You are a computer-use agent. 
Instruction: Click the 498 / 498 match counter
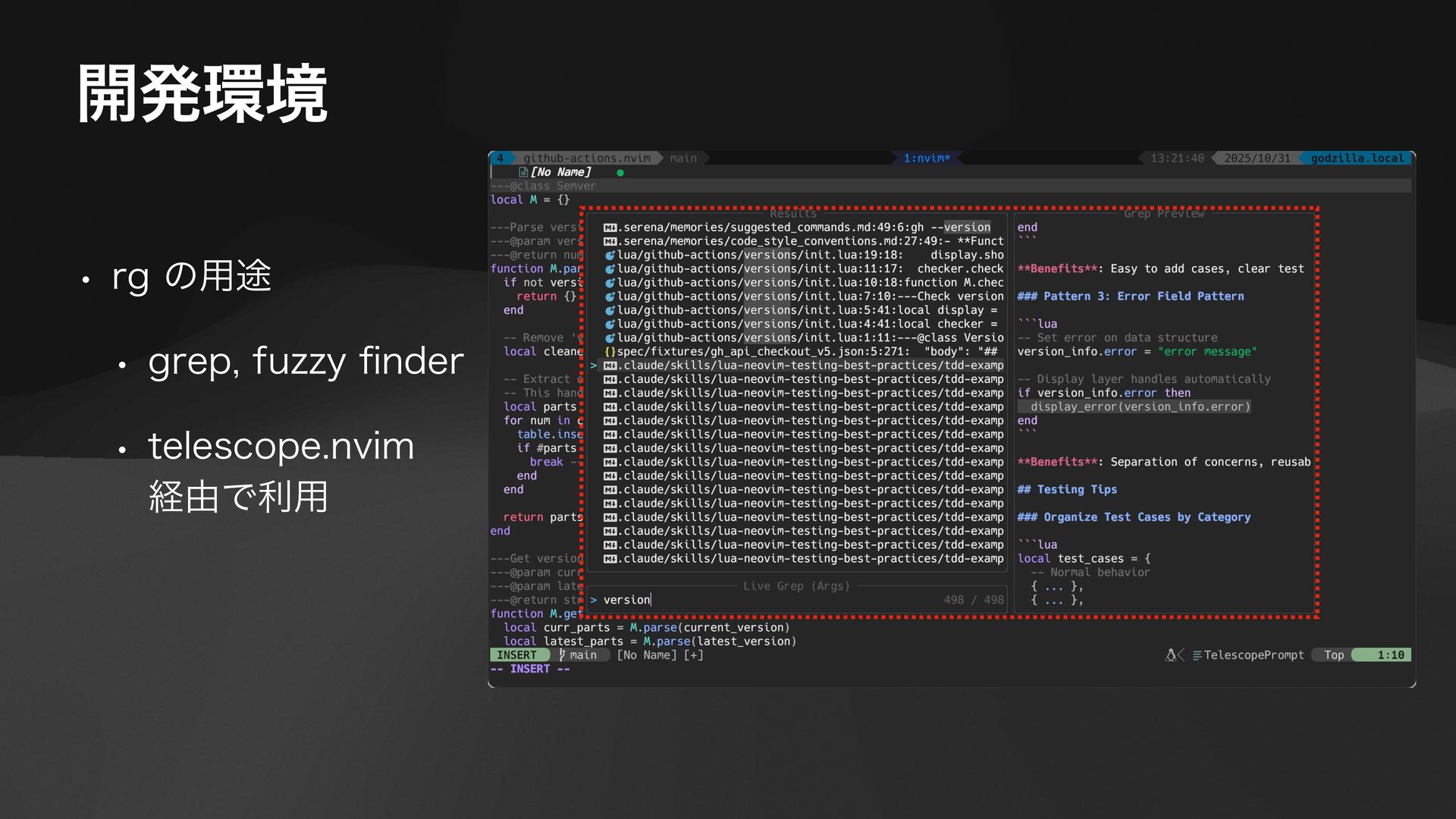(x=973, y=600)
